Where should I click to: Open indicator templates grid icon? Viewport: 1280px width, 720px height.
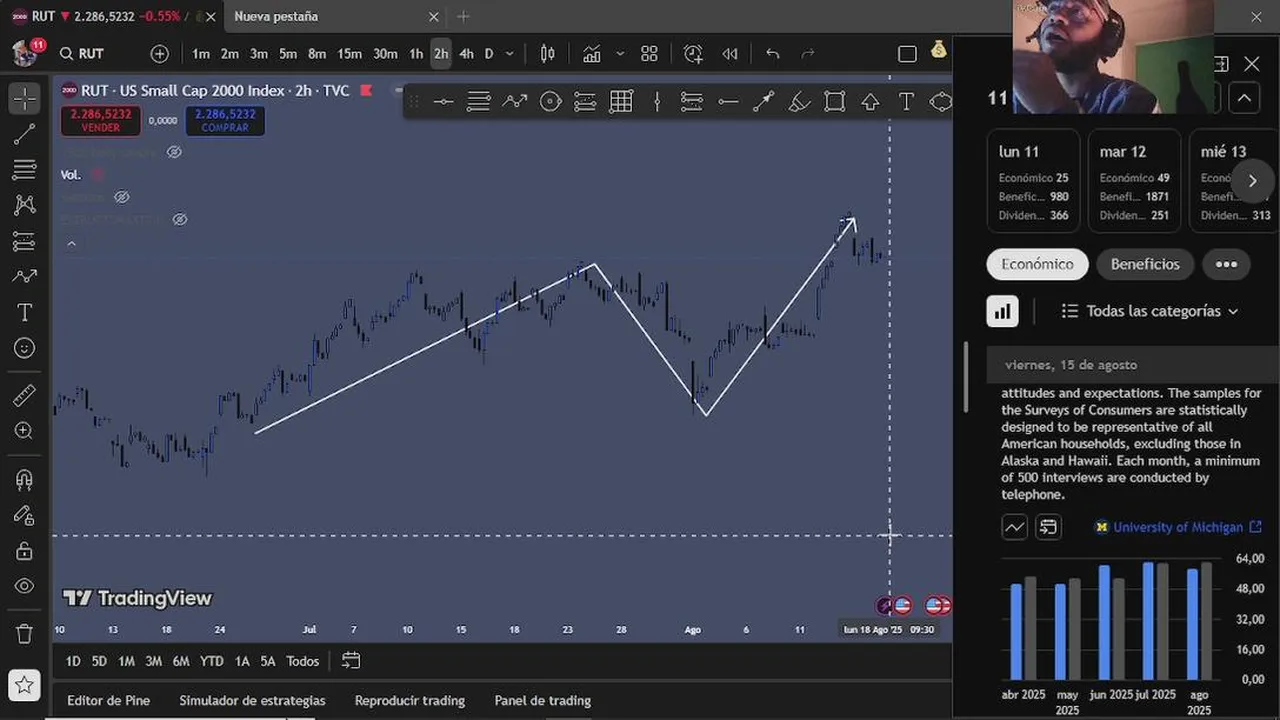[649, 54]
